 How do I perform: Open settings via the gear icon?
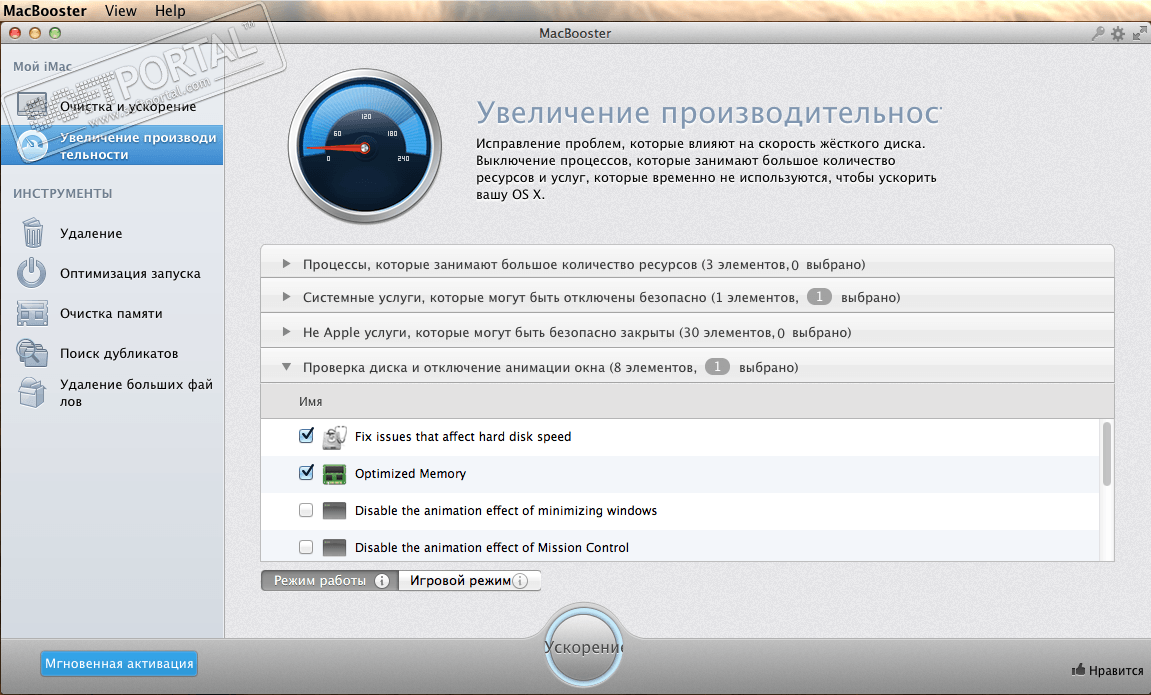point(1118,33)
